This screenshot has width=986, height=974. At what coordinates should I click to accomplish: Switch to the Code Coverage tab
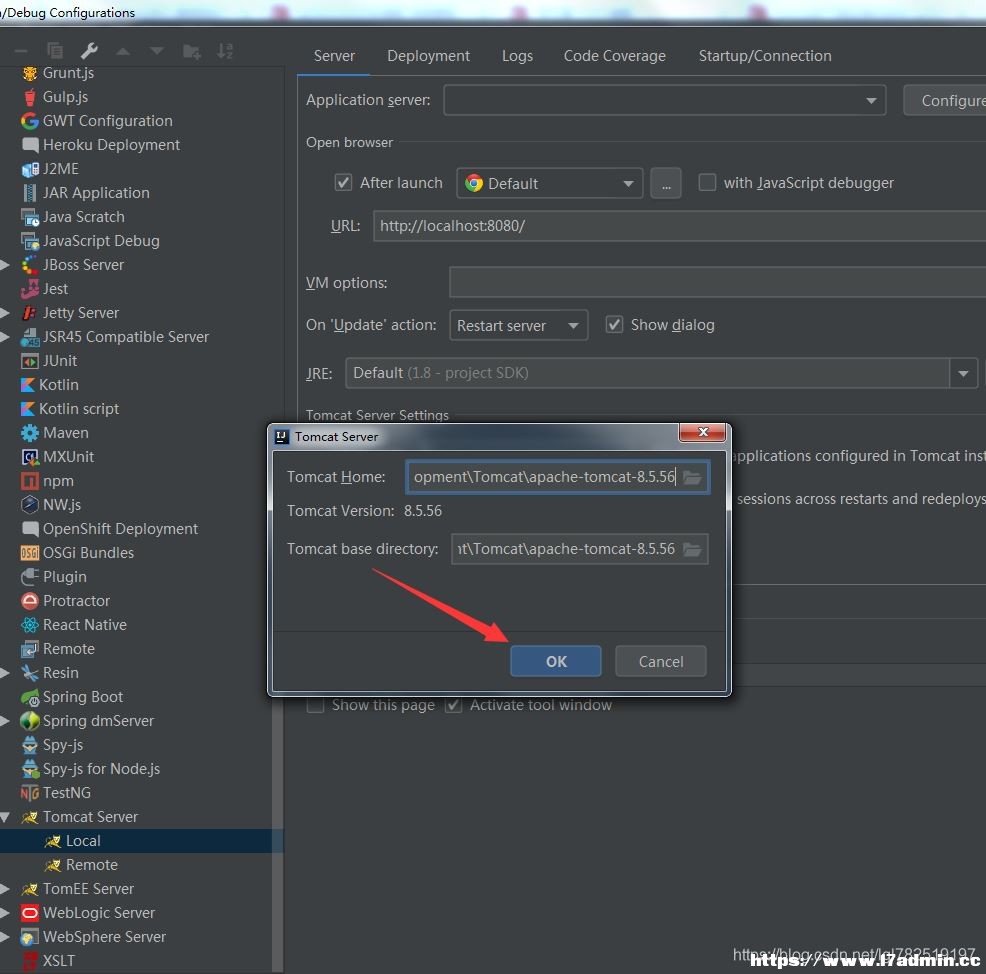click(x=614, y=56)
